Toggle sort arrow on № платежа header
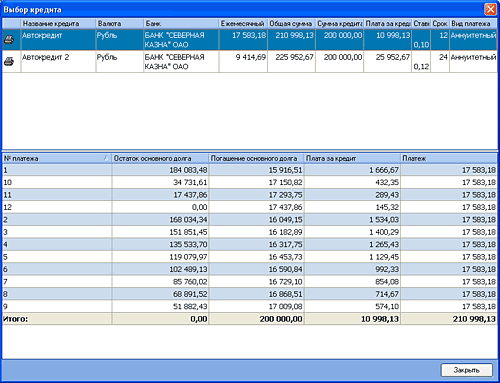This screenshot has height=383, width=500. (x=106, y=158)
